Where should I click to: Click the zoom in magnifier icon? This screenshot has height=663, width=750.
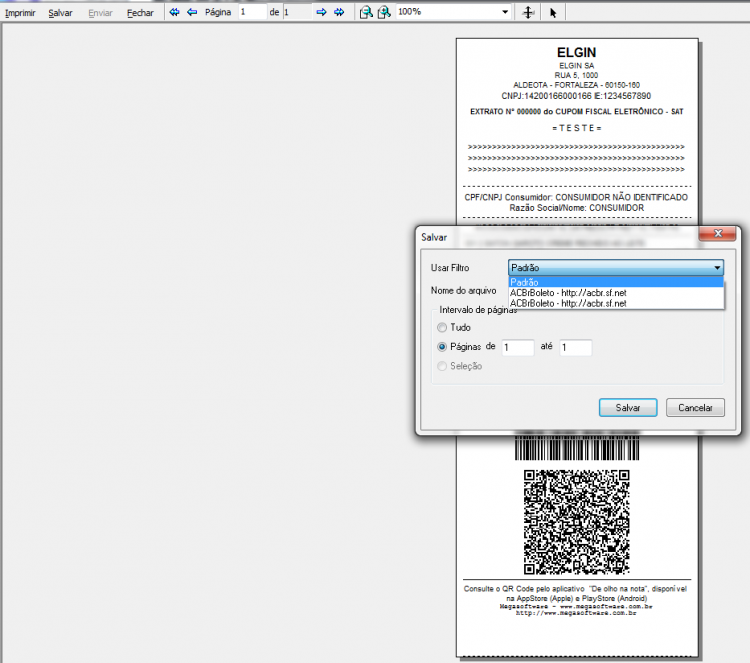pos(384,12)
